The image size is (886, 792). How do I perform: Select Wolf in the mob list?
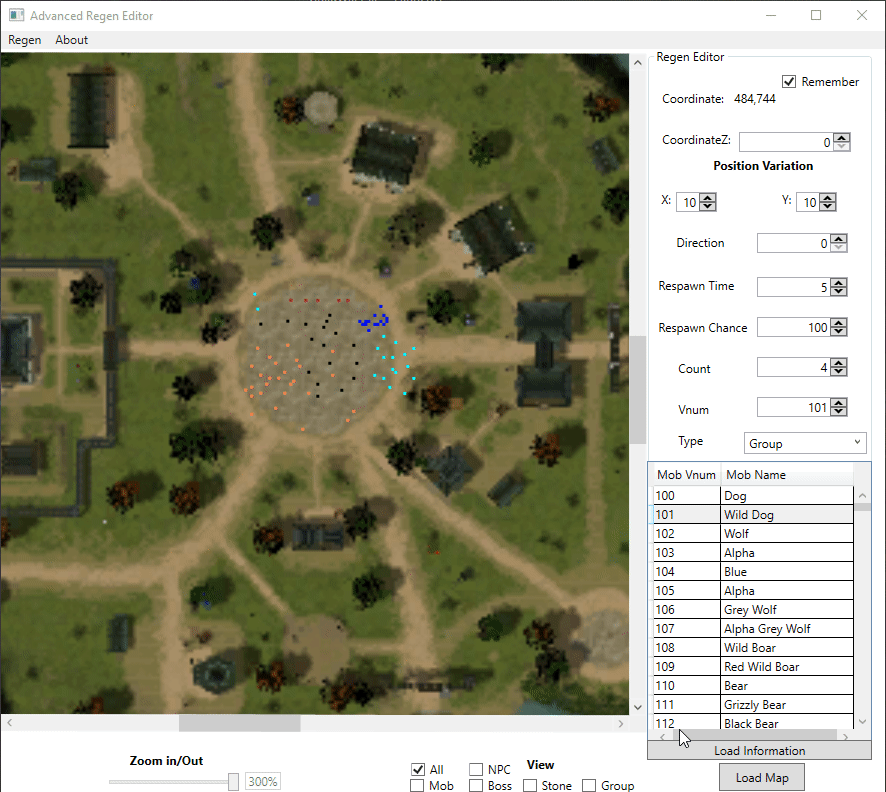(755, 533)
